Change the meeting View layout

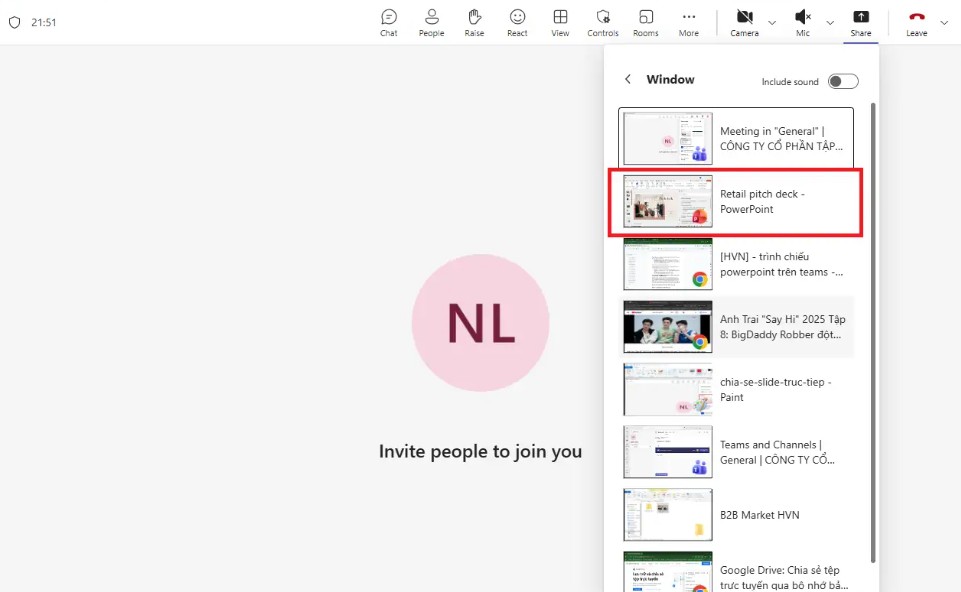(x=560, y=22)
